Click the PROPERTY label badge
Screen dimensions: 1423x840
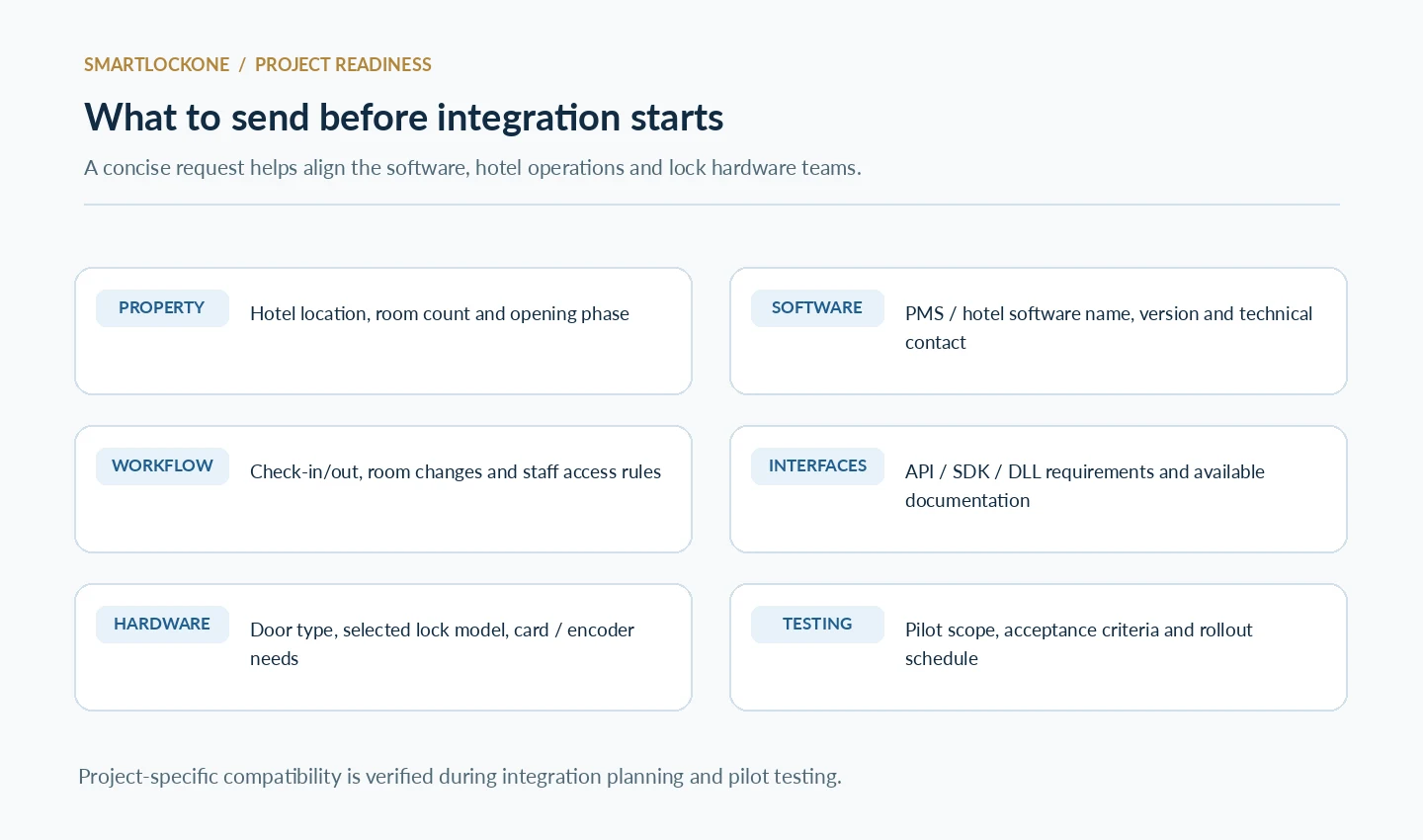pyautogui.click(x=162, y=308)
